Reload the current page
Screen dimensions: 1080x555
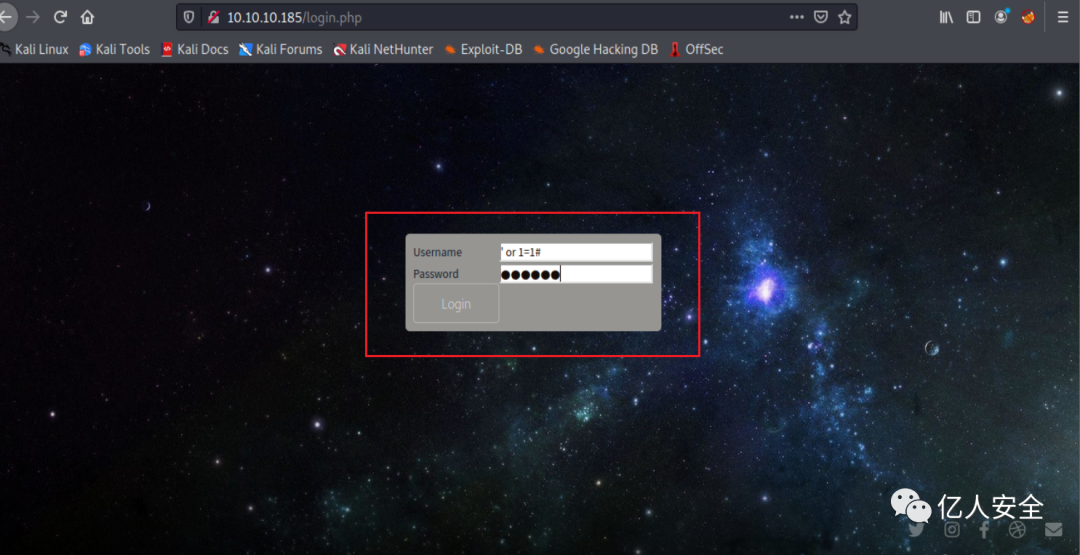click(61, 17)
